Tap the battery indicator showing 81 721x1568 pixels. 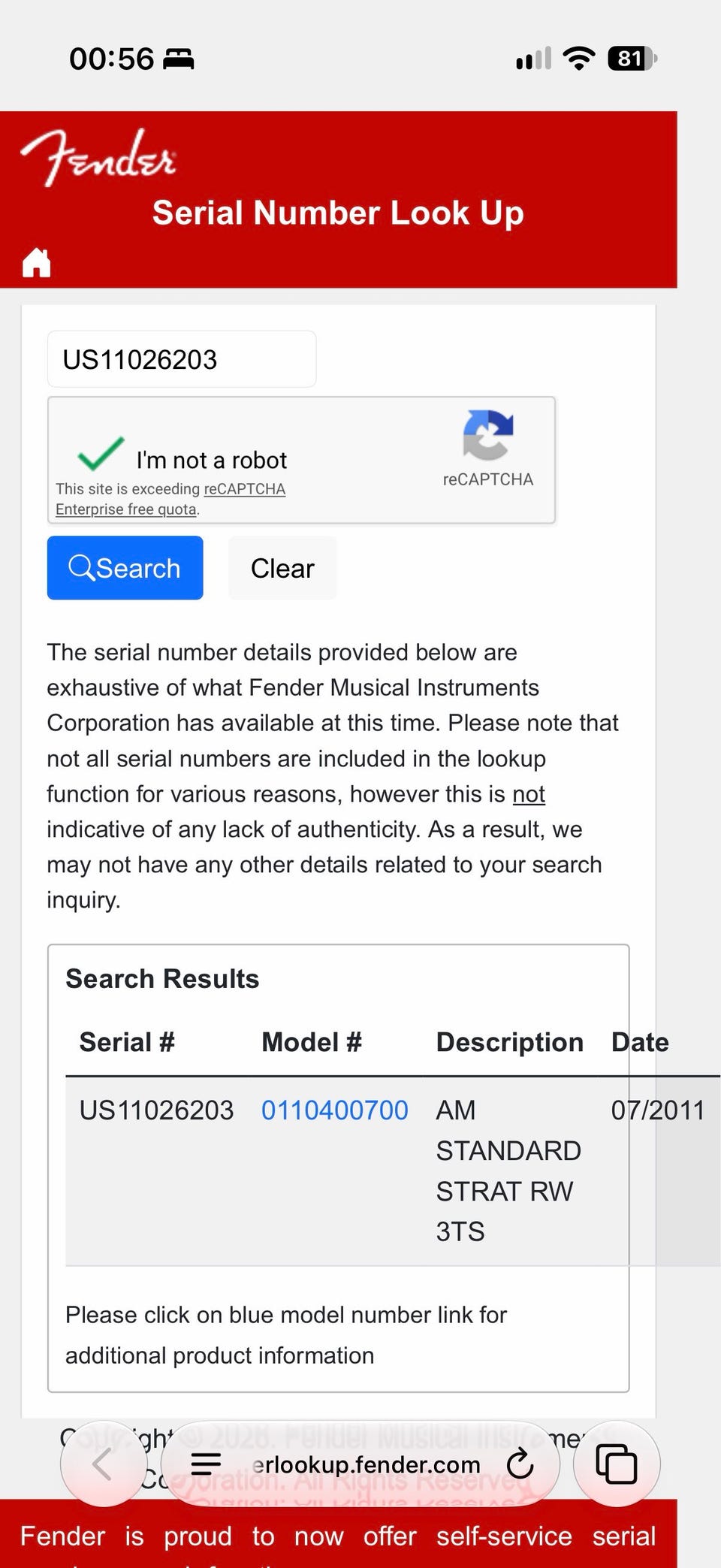pos(632,59)
